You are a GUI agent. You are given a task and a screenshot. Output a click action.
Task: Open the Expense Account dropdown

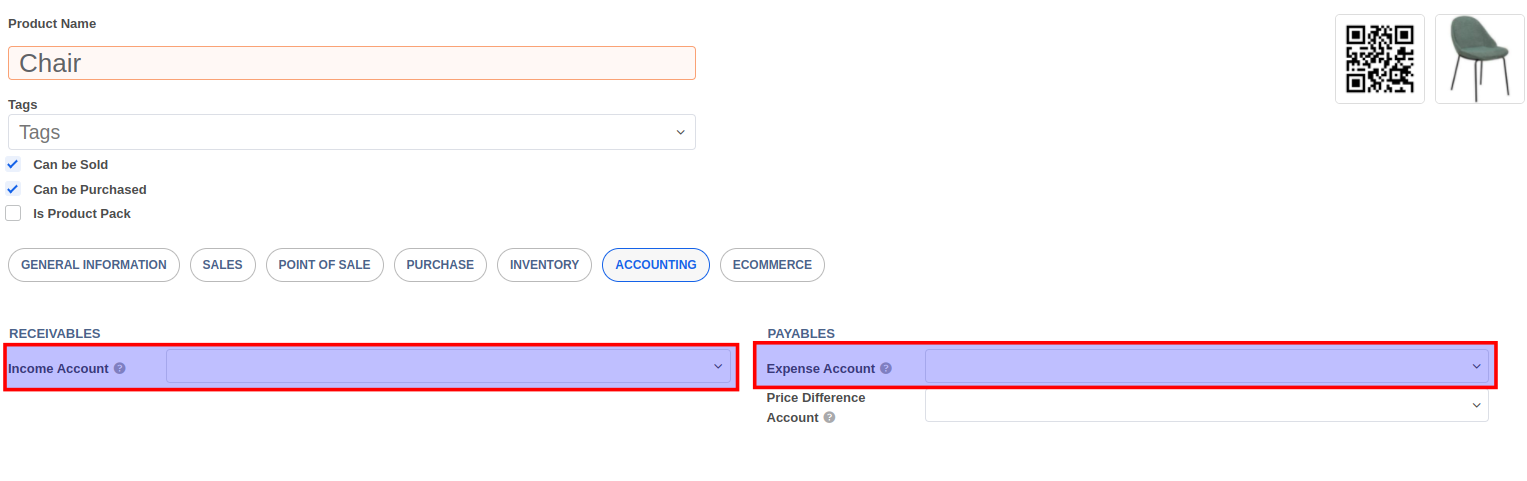(1207, 366)
